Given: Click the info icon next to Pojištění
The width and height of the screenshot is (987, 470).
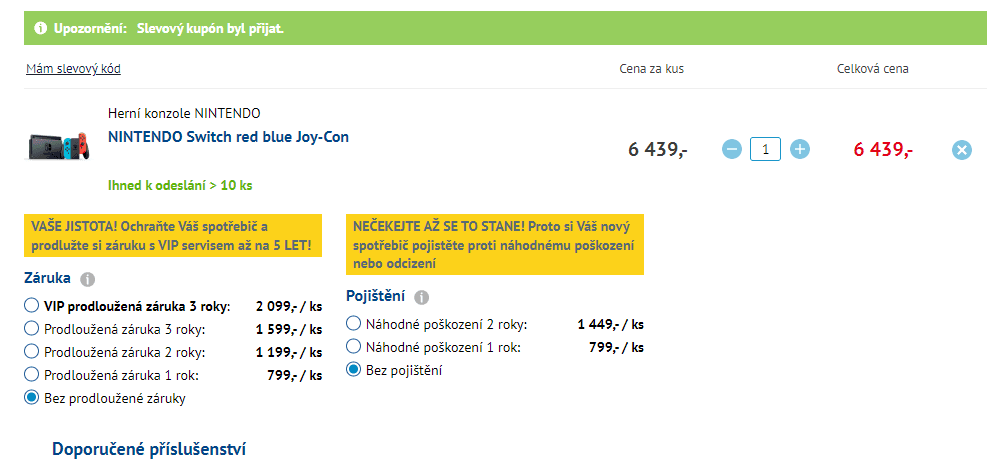Looking at the screenshot, I should point(421,298).
